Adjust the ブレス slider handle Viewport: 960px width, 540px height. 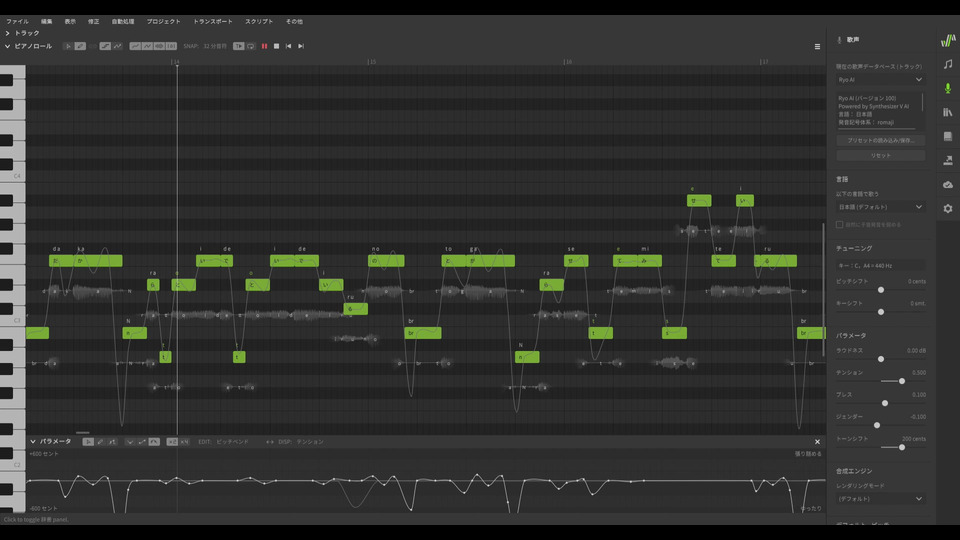click(885, 403)
